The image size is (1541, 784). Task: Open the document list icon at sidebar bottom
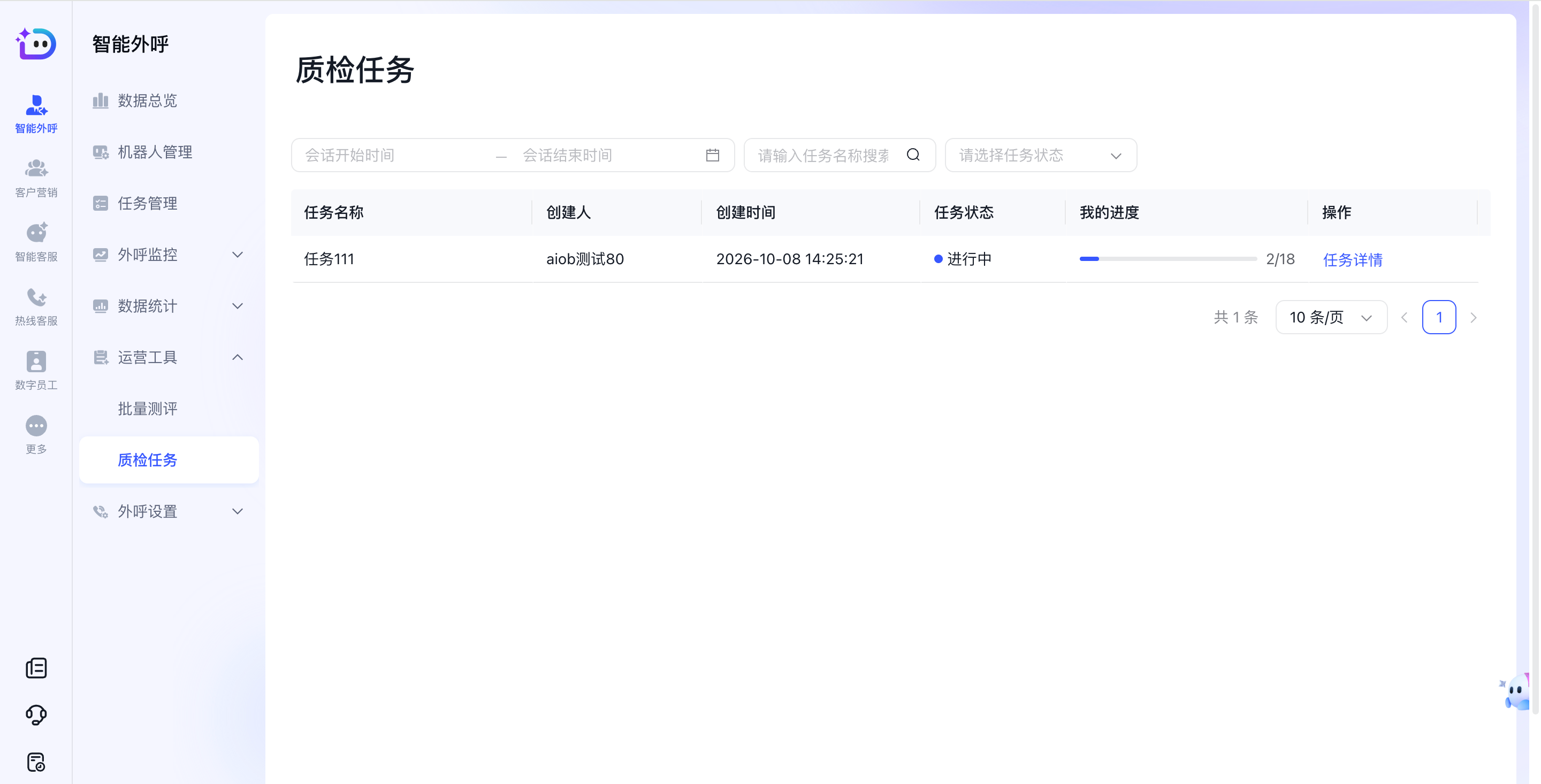(36, 668)
